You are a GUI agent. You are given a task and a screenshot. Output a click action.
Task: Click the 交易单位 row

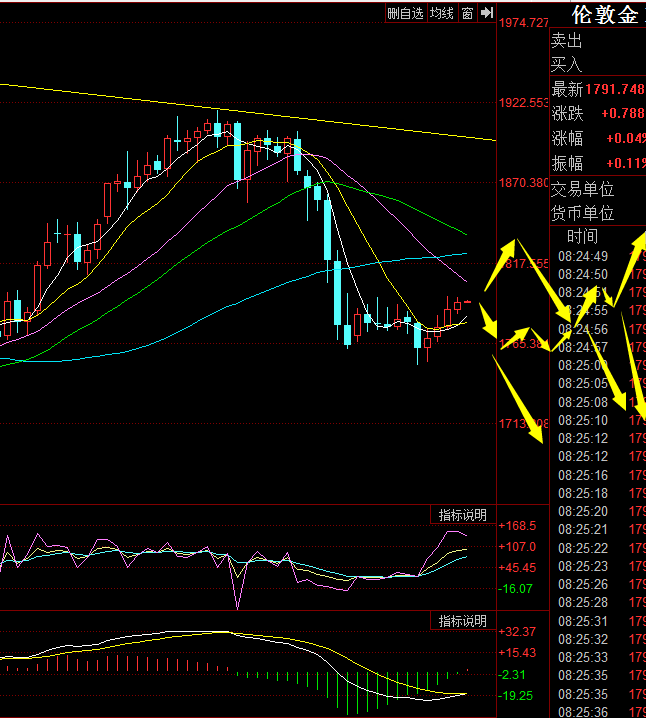[x=598, y=189]
